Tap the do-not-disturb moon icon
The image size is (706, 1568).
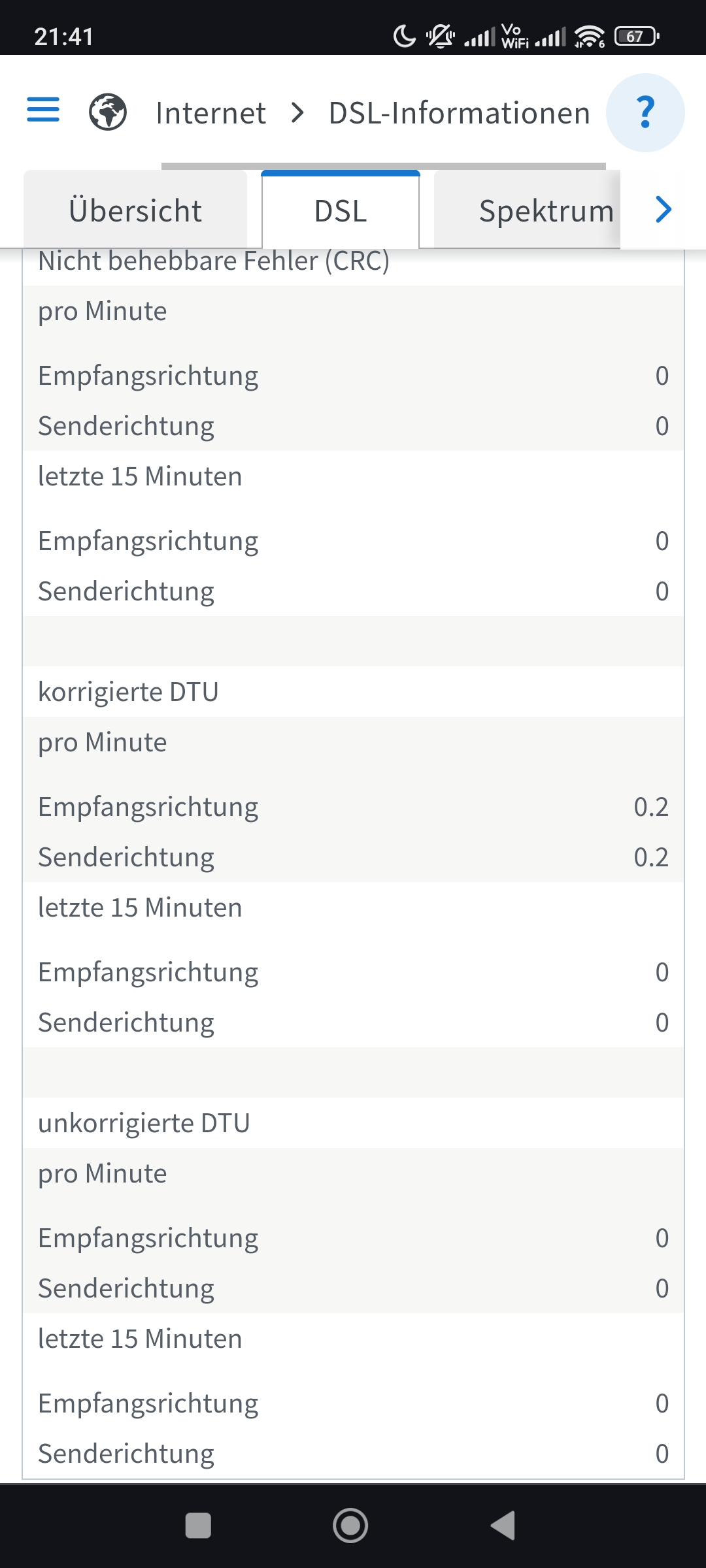[x=405, y=36]
